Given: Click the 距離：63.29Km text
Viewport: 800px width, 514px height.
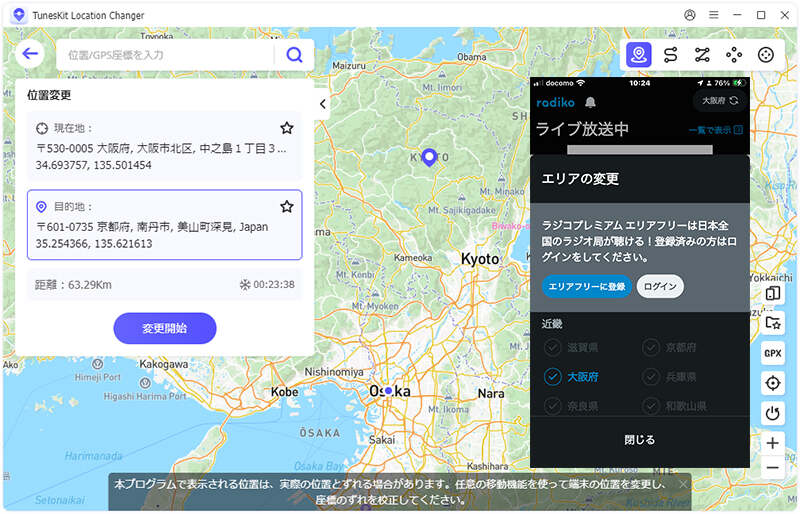Looking at the screenshot, I should coord(73,285).
